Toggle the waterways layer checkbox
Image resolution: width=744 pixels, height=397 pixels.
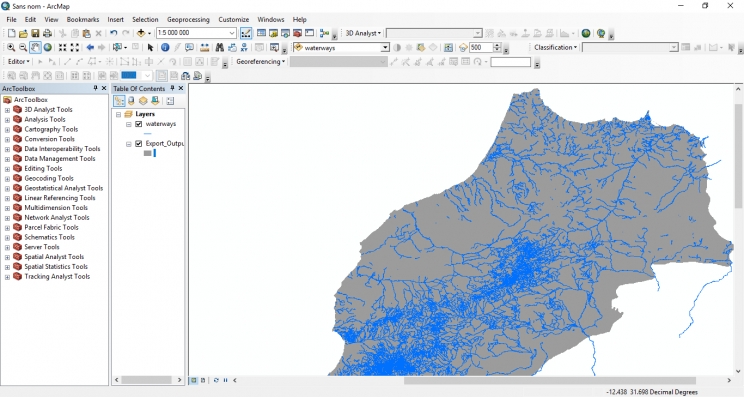point(139,124)
